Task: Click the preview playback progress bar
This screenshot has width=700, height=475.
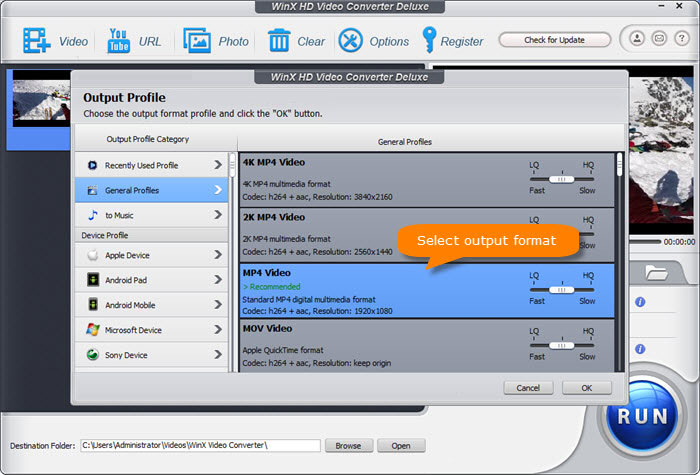Action: [645, 242]
